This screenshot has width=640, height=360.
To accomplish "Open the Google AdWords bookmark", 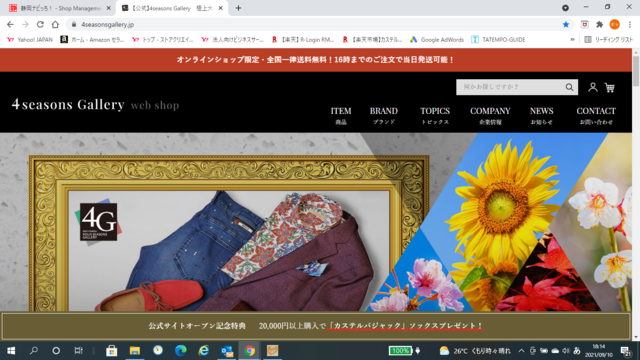I will tap(437, 40).
